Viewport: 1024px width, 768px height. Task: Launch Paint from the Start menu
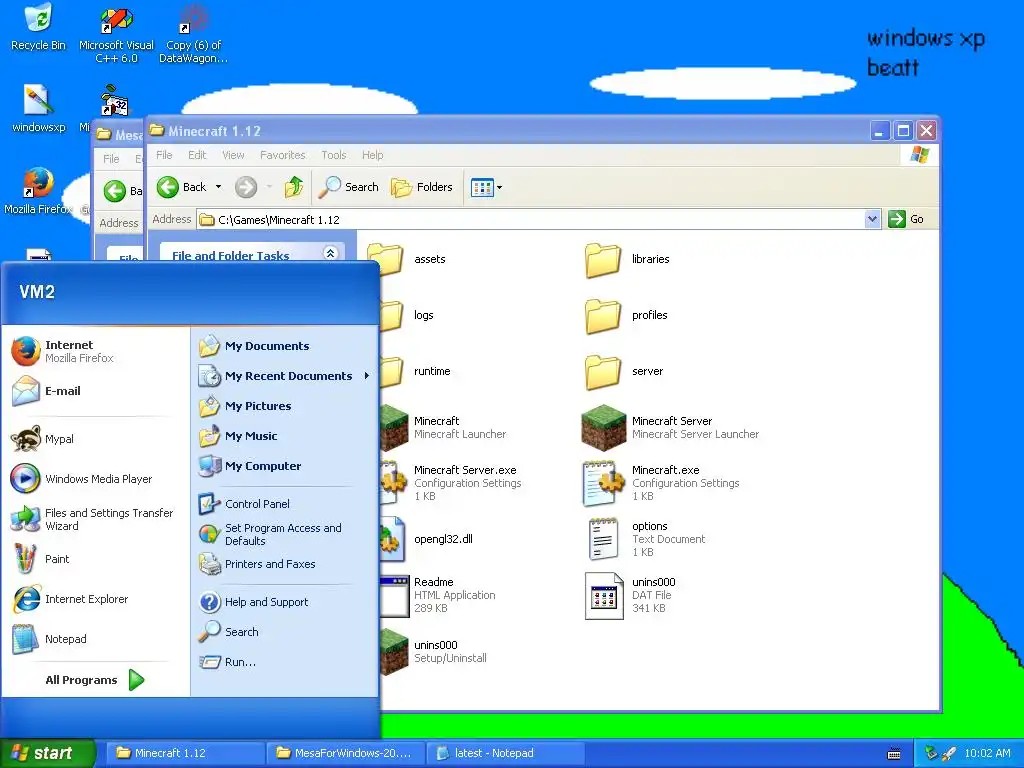pyautogui.click(x=95, y=559)
